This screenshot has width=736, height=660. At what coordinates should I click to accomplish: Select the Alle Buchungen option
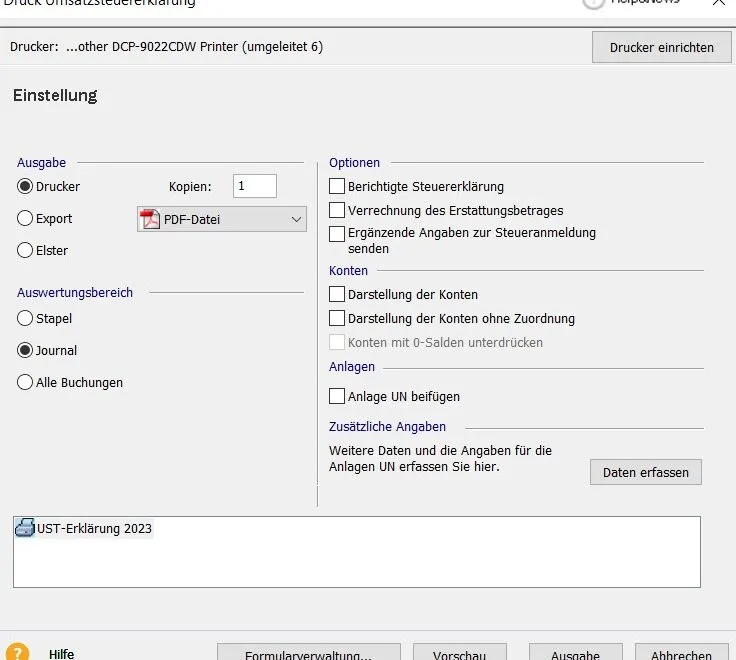pyautogui.click(x=26, y=382)
